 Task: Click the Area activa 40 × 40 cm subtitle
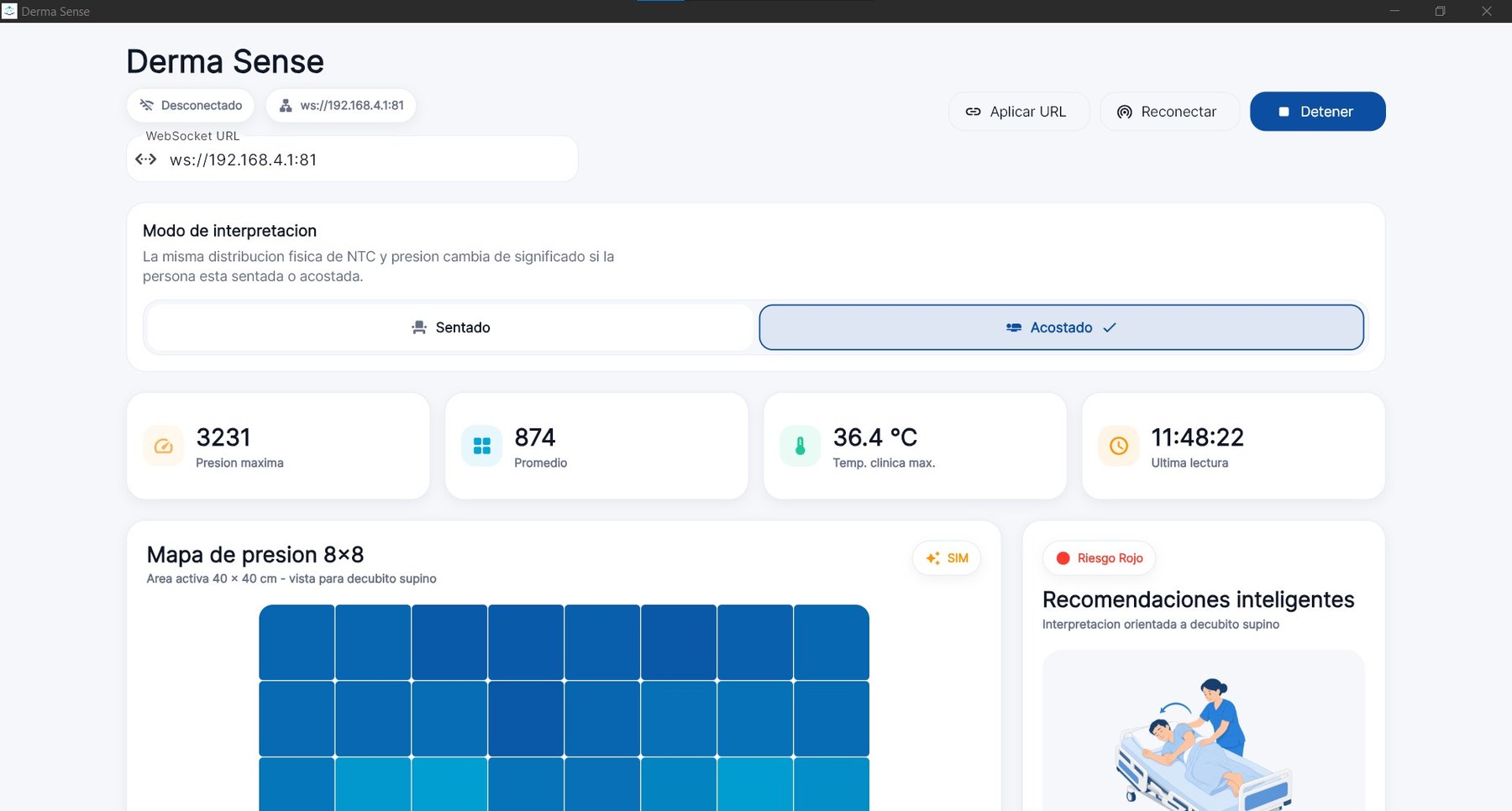click(x=291, y=578)
